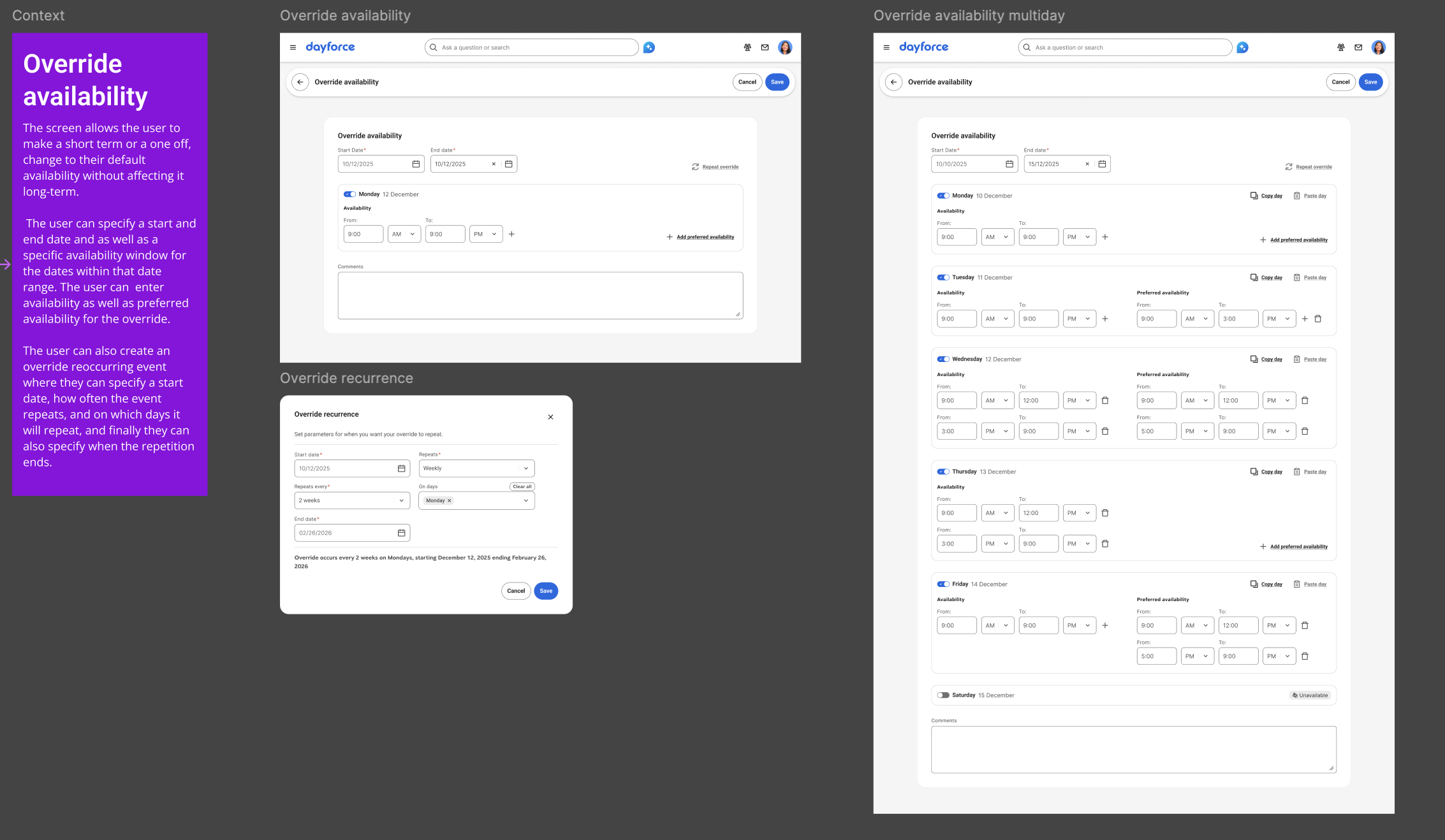Click the Repeat override icon in the multiday form
This screenshot has width=1445, height=840.
point(1289,167)
